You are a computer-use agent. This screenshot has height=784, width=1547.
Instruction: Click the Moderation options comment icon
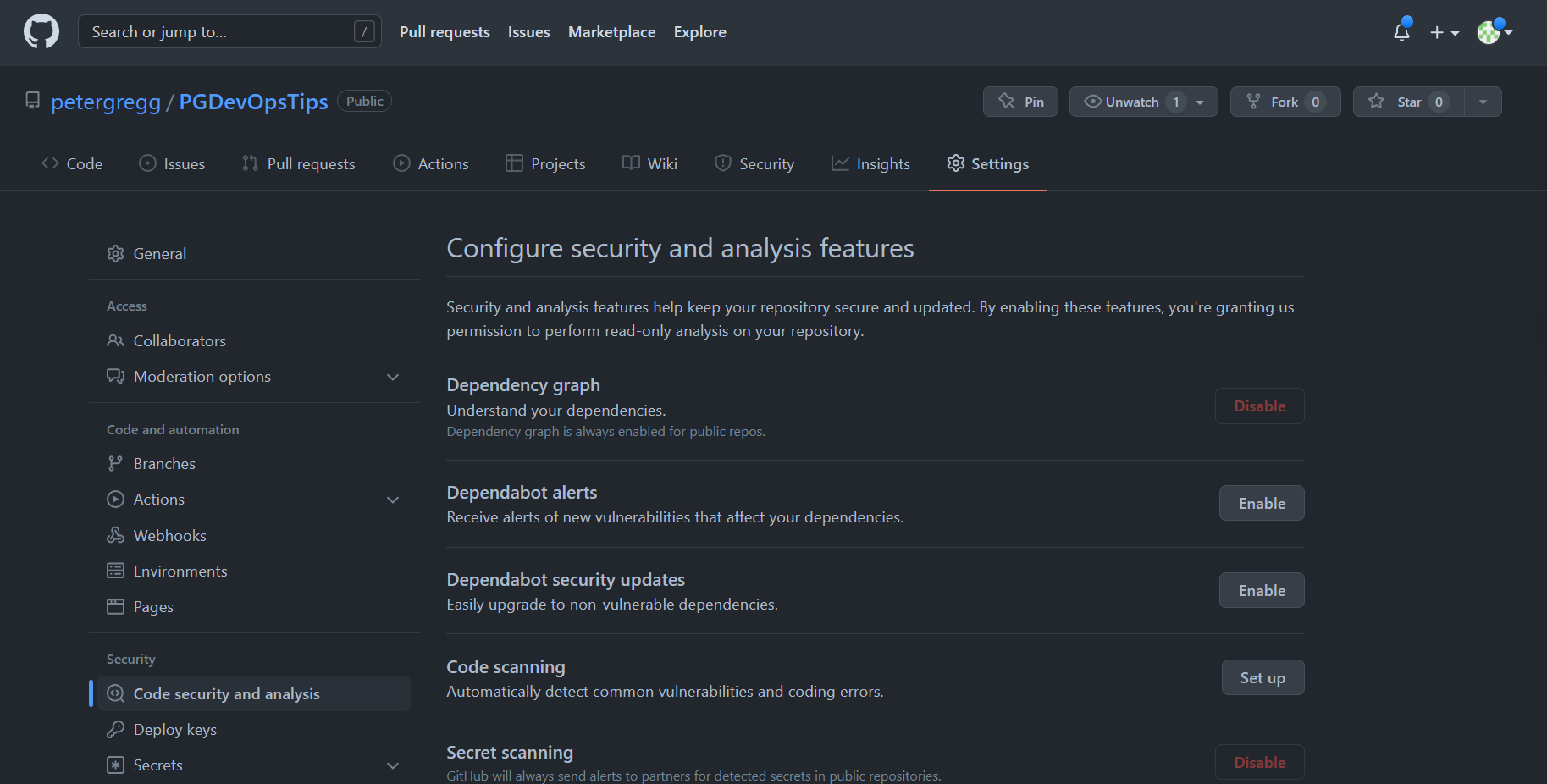[115, 376]
